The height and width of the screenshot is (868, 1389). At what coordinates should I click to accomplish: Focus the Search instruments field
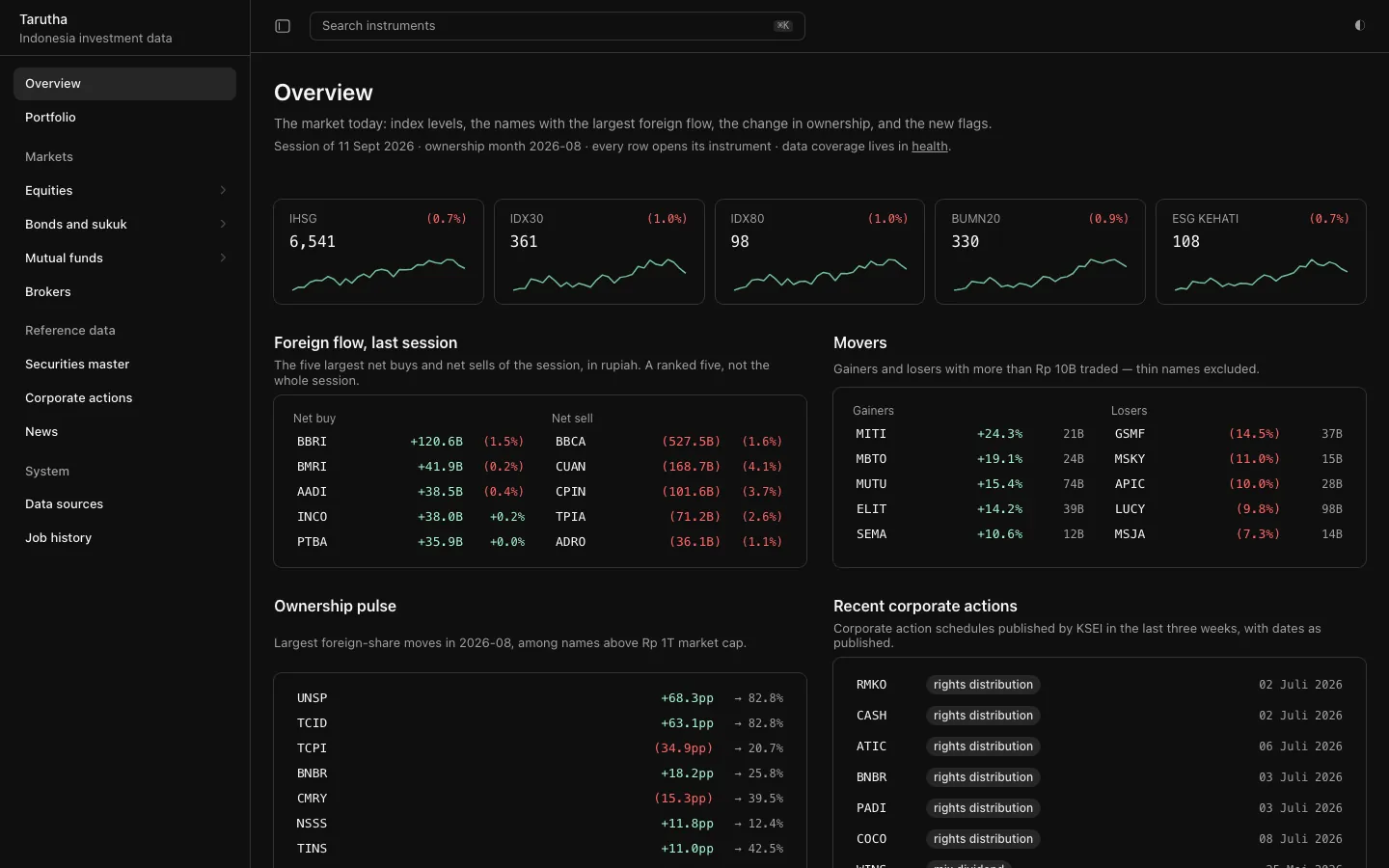point(557,26)
